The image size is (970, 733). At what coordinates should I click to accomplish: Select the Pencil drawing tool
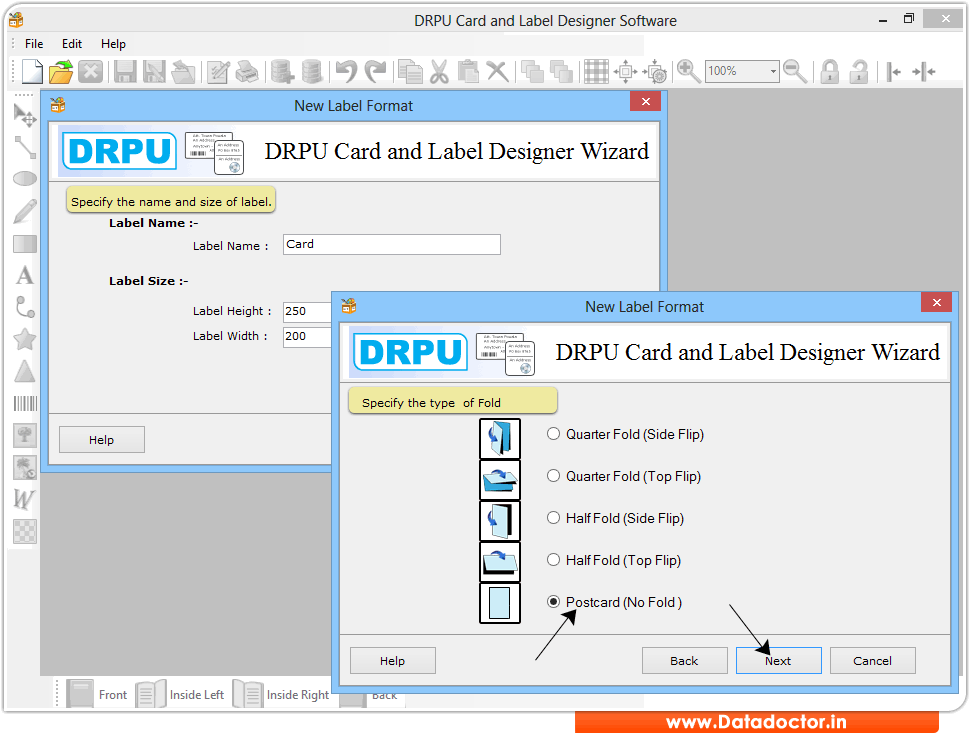pos(24,210)
